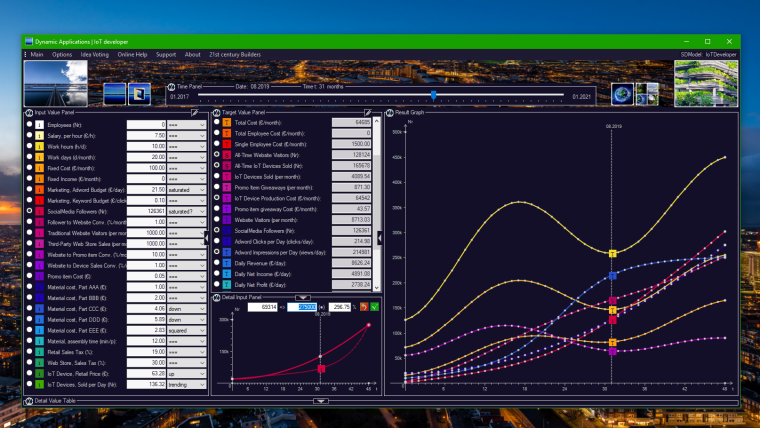The width and height of the screenshot is (760, 428).
Task: Open the Idea Voting menu
Action: 94,54
